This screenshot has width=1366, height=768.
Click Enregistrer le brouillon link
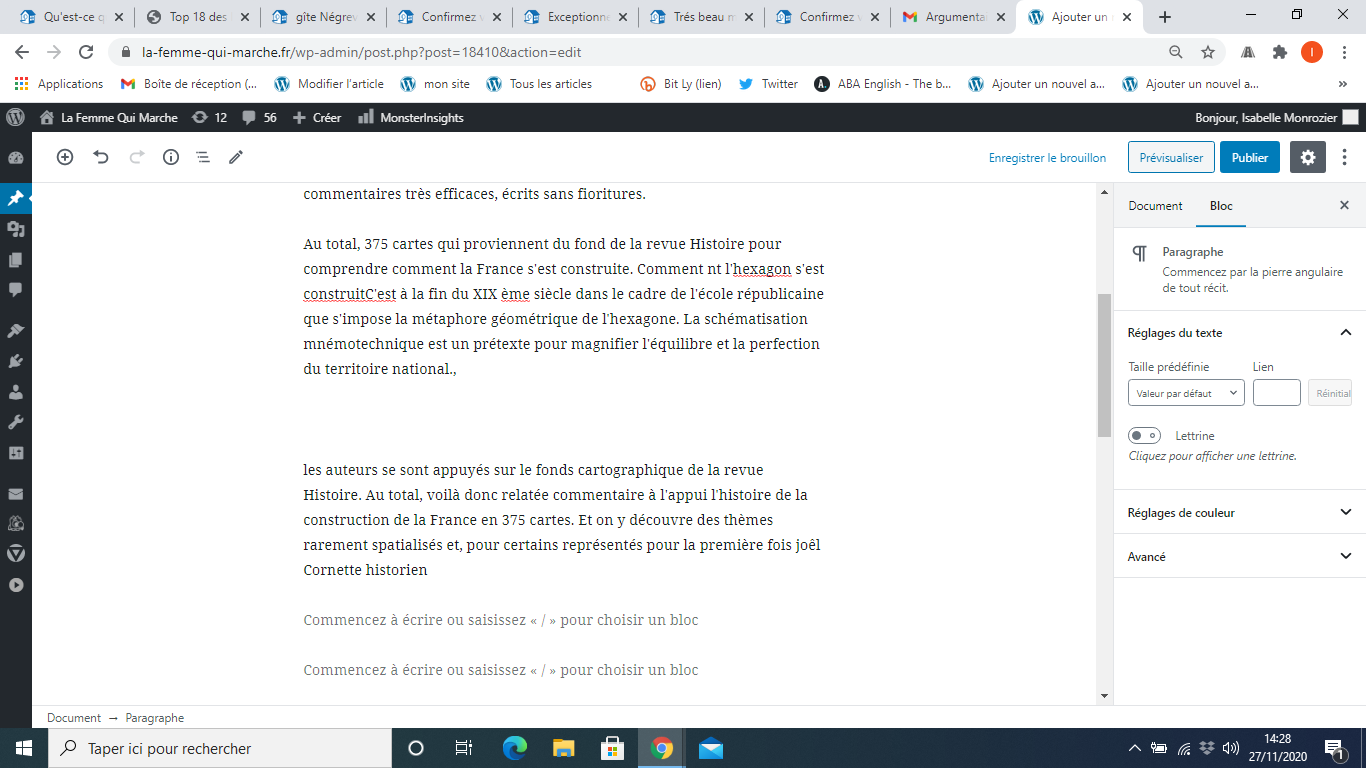click(1047, 157)
